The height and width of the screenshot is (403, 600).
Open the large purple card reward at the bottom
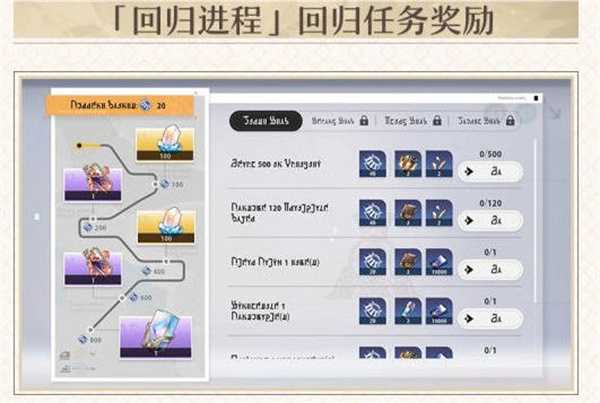155,337
